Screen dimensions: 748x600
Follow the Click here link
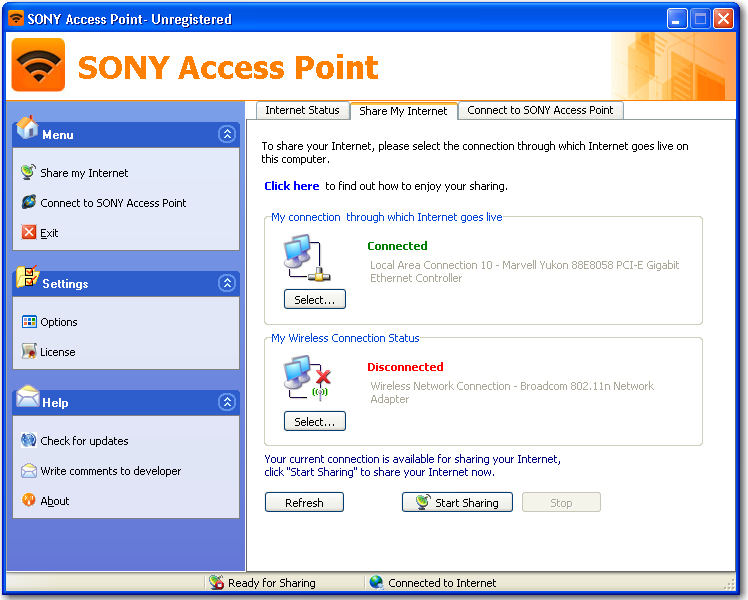(x=291, y=186)
